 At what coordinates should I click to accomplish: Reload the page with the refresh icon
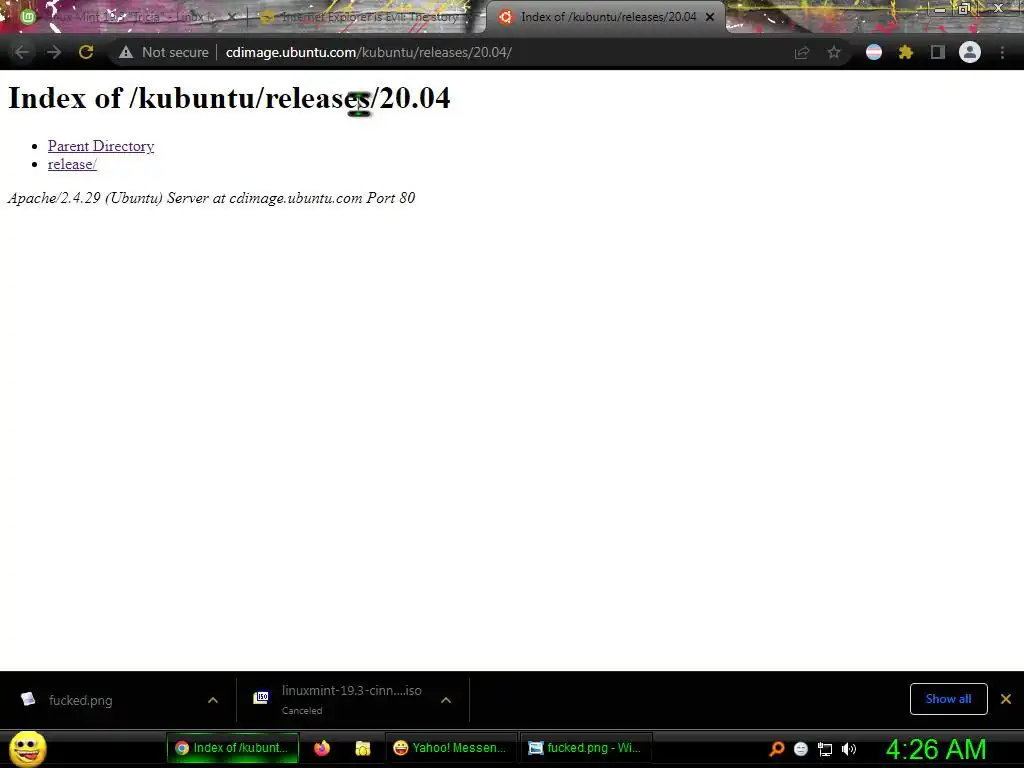tap(86, 52)
